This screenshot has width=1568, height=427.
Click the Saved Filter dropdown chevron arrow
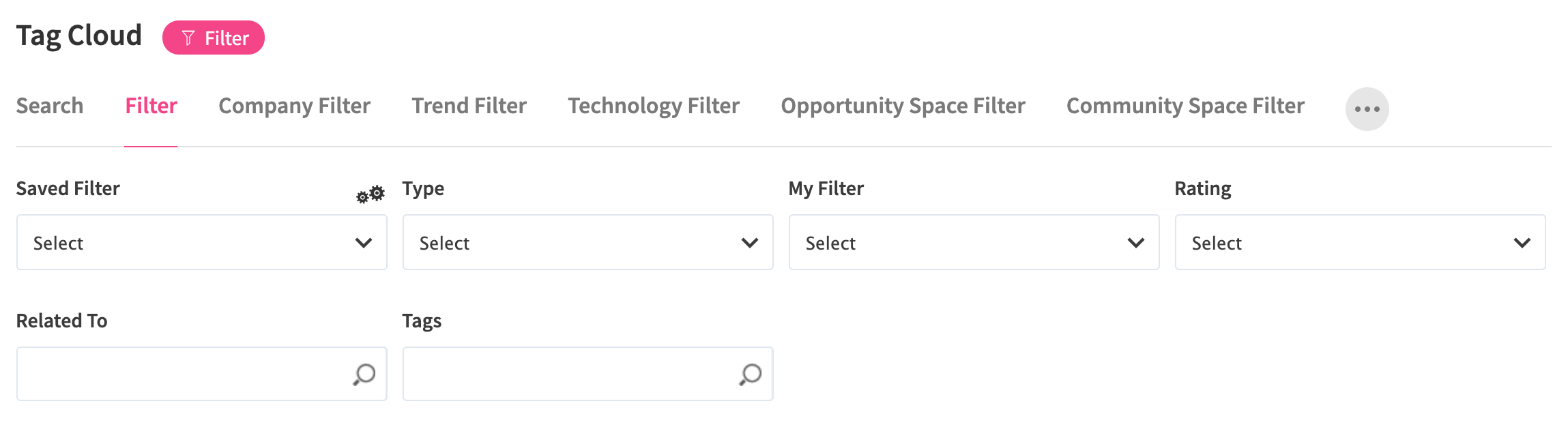364,243
